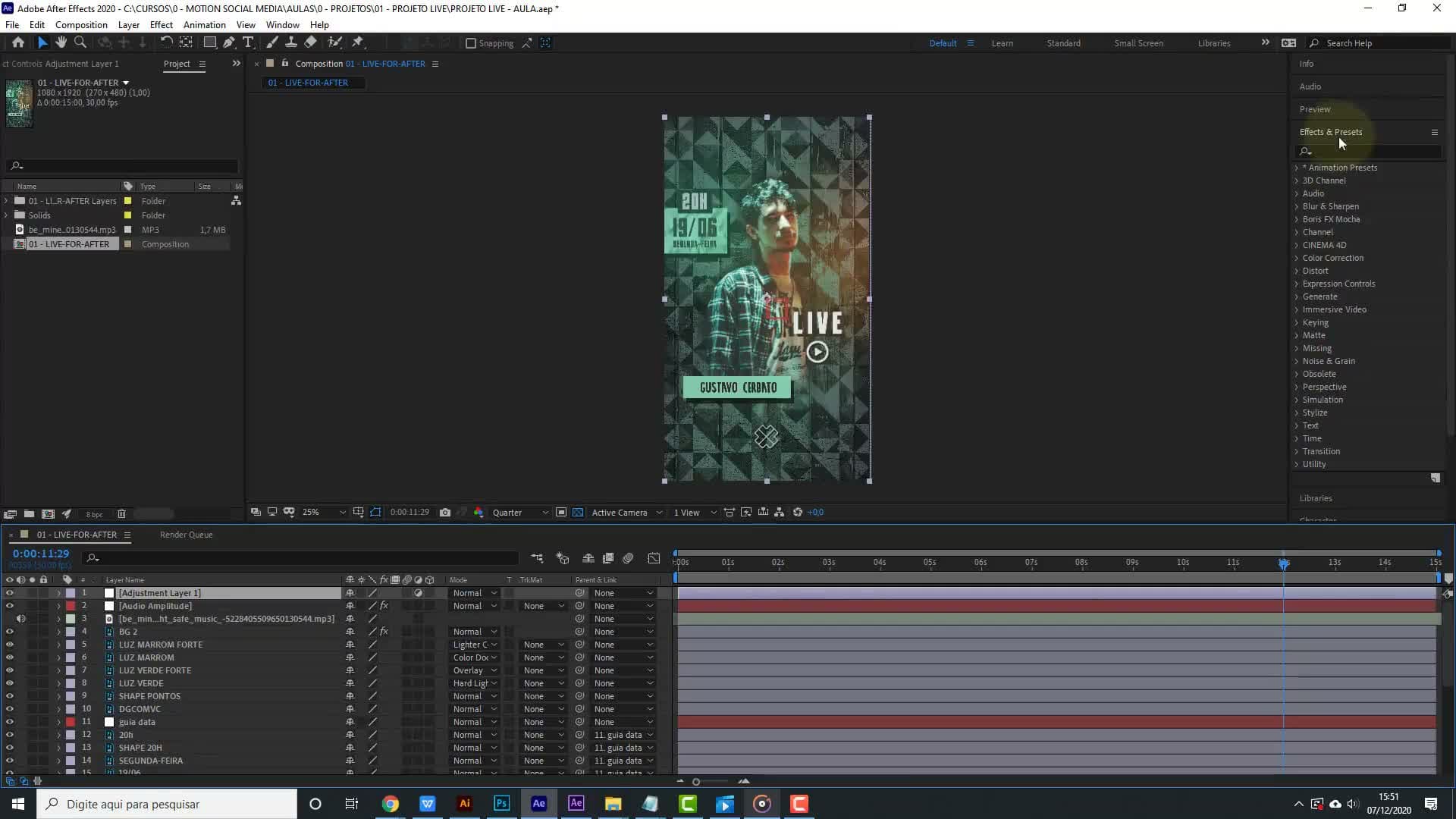Click the Effects & Presets search field
This screenshot has width=1456, height=819.
(1369, 152)
